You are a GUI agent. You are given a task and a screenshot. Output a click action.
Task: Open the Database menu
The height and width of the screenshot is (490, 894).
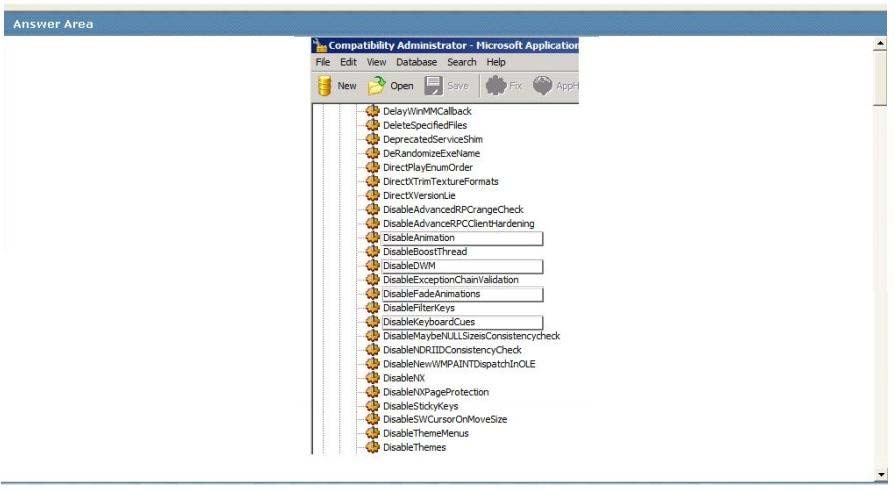(x=416, y=62)
